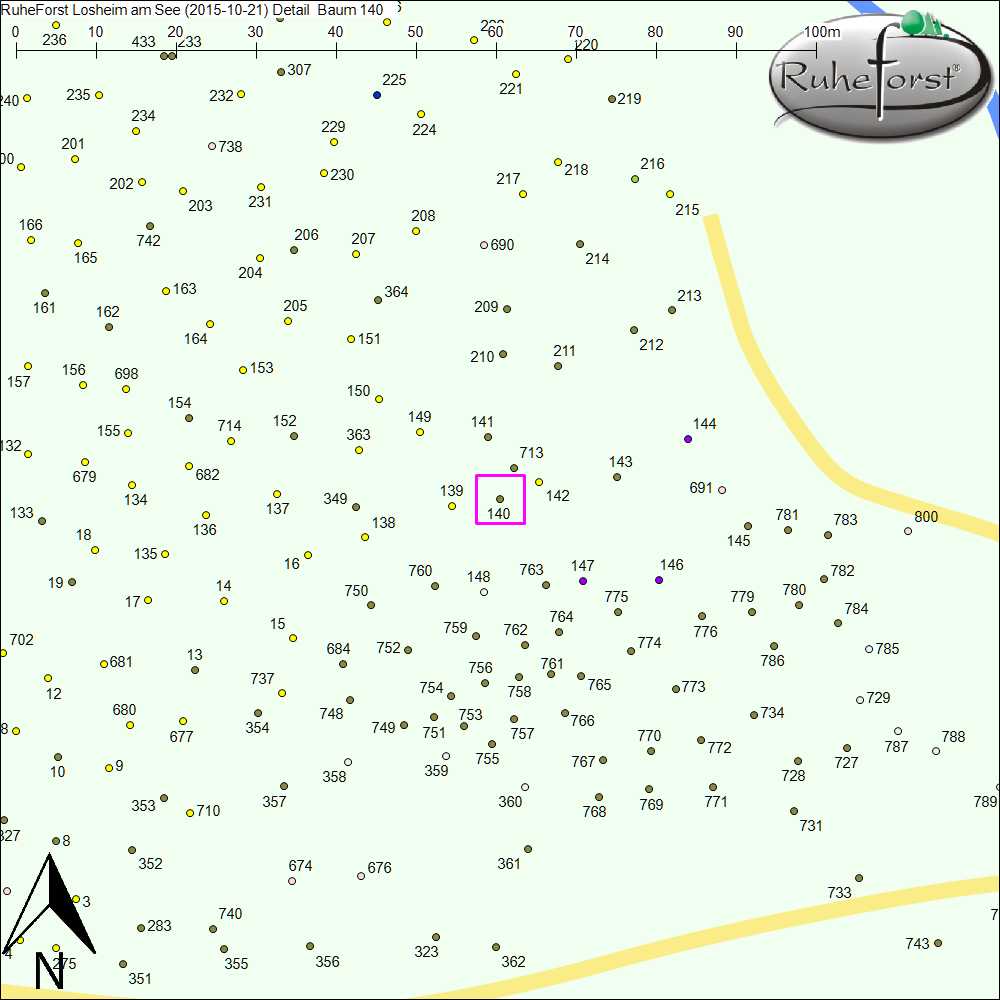Click the north arrow compass symbol
Screen dimensions: 1000x1000
(x=48, y=920)
